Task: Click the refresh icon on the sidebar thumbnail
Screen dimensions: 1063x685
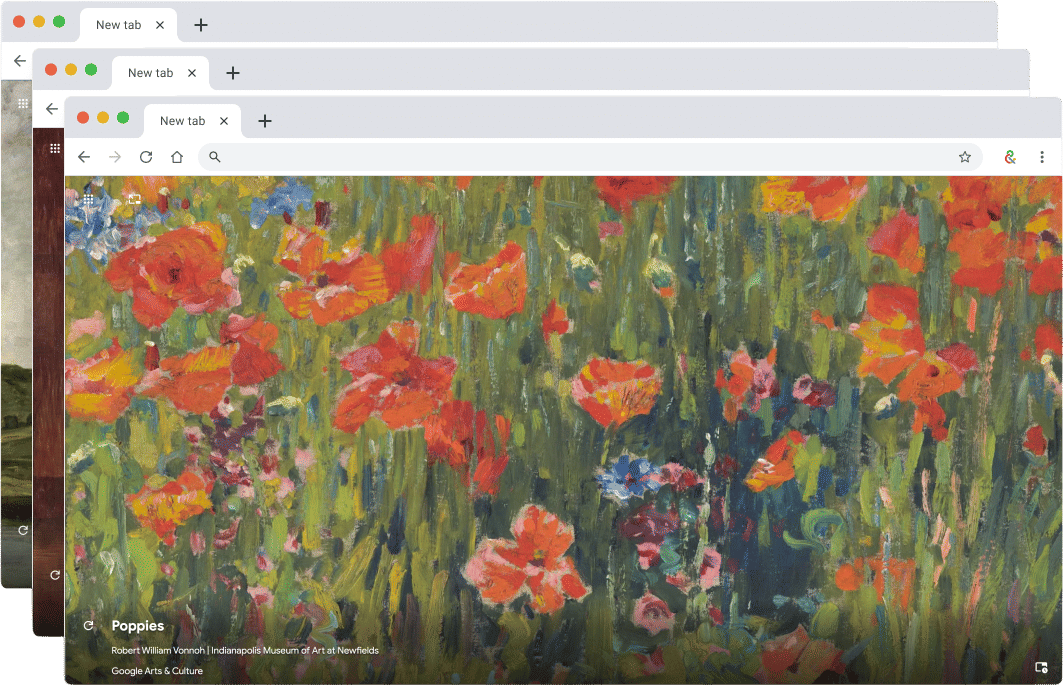Action: point(56,575)
